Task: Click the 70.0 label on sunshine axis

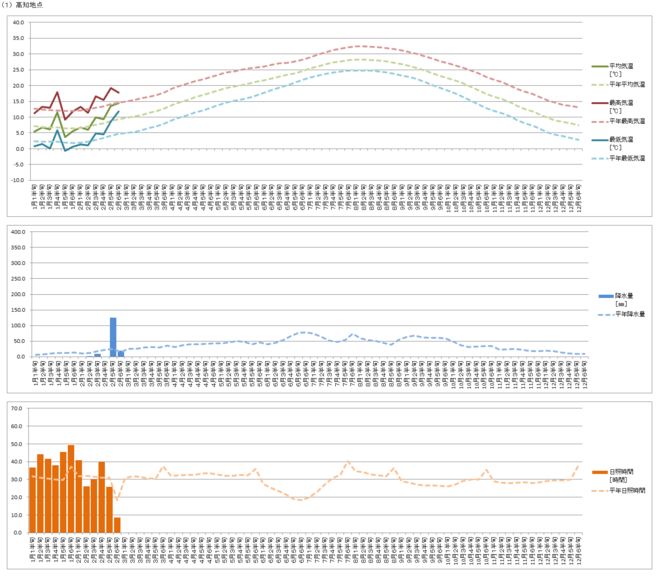Action: [x=17, y=408]
